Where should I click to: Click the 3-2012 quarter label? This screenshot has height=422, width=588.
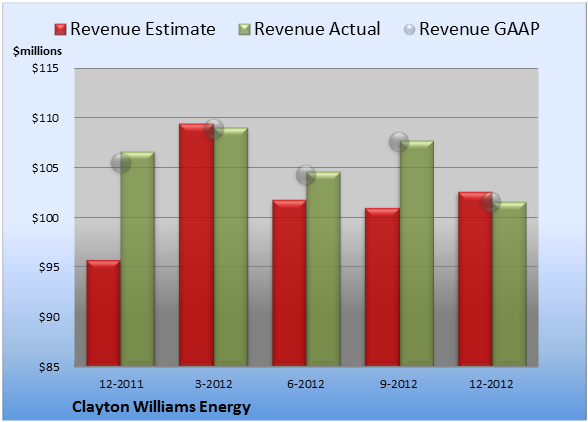coord(214,384)
